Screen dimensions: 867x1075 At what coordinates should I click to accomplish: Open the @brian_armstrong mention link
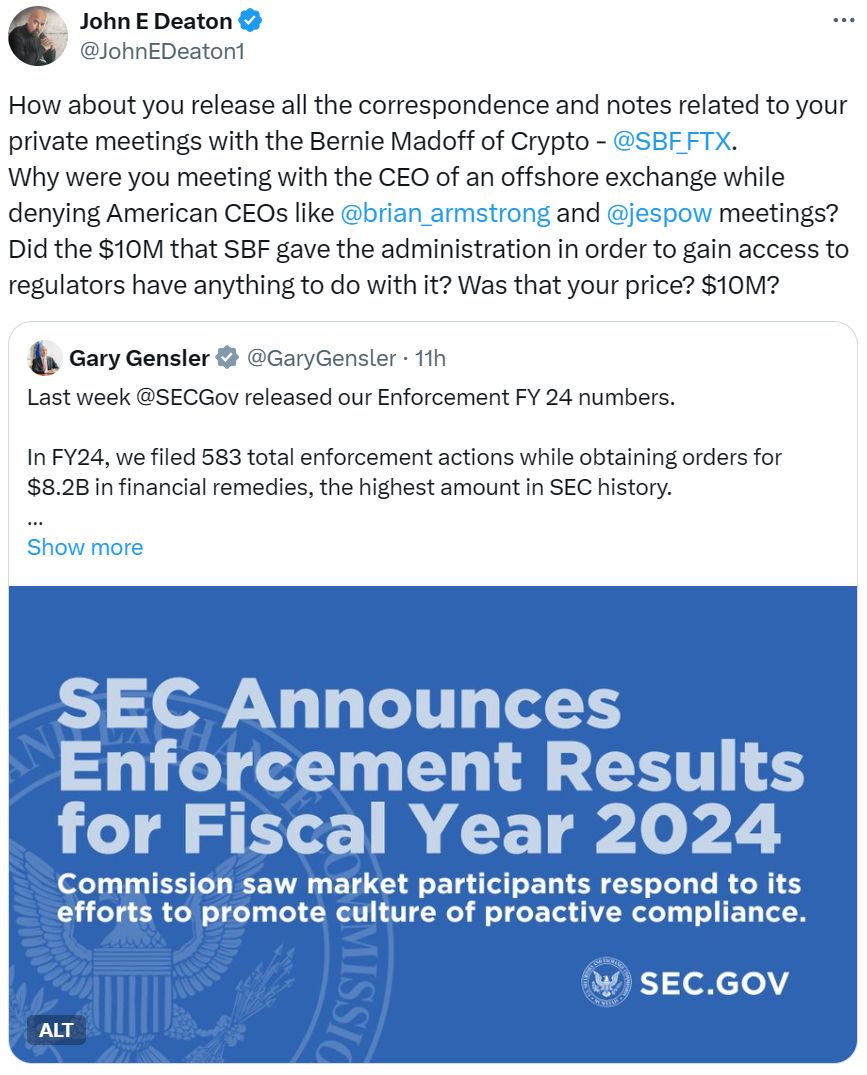[445, 213]
